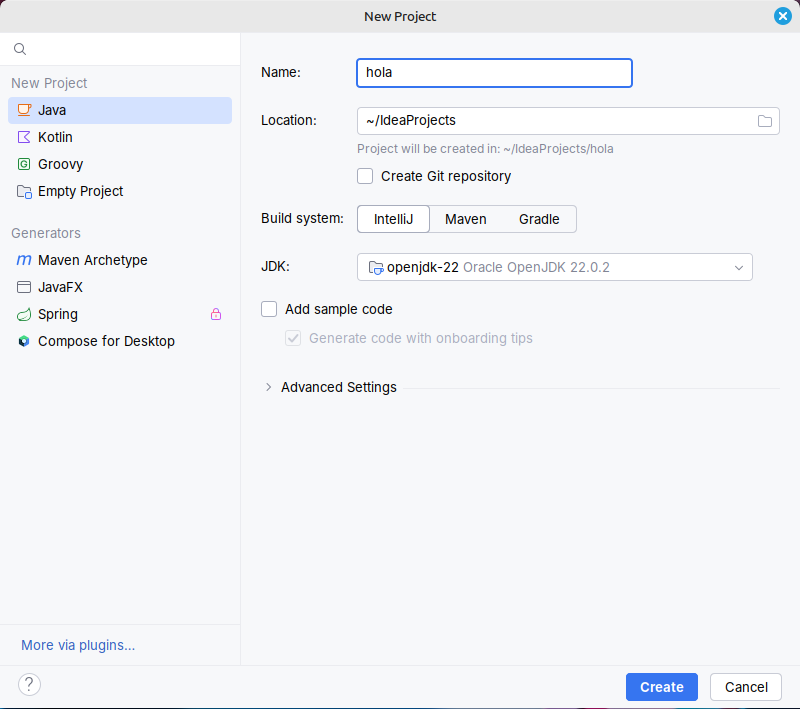Expand the Advanced Settings section
This screenshot has height=709, width=800.
tap(268, 387)
